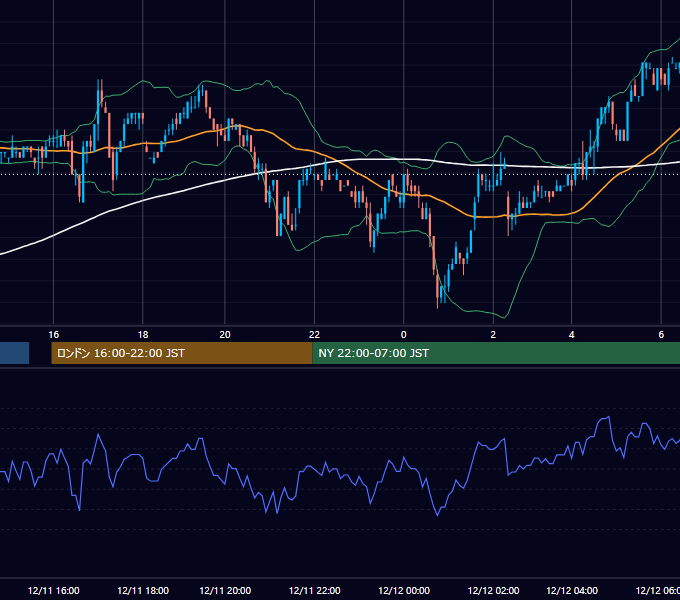The width and height of the screenshot is (680, 600).
Task: Click the 12/12 00:00 time label
Action: (404, 590)
